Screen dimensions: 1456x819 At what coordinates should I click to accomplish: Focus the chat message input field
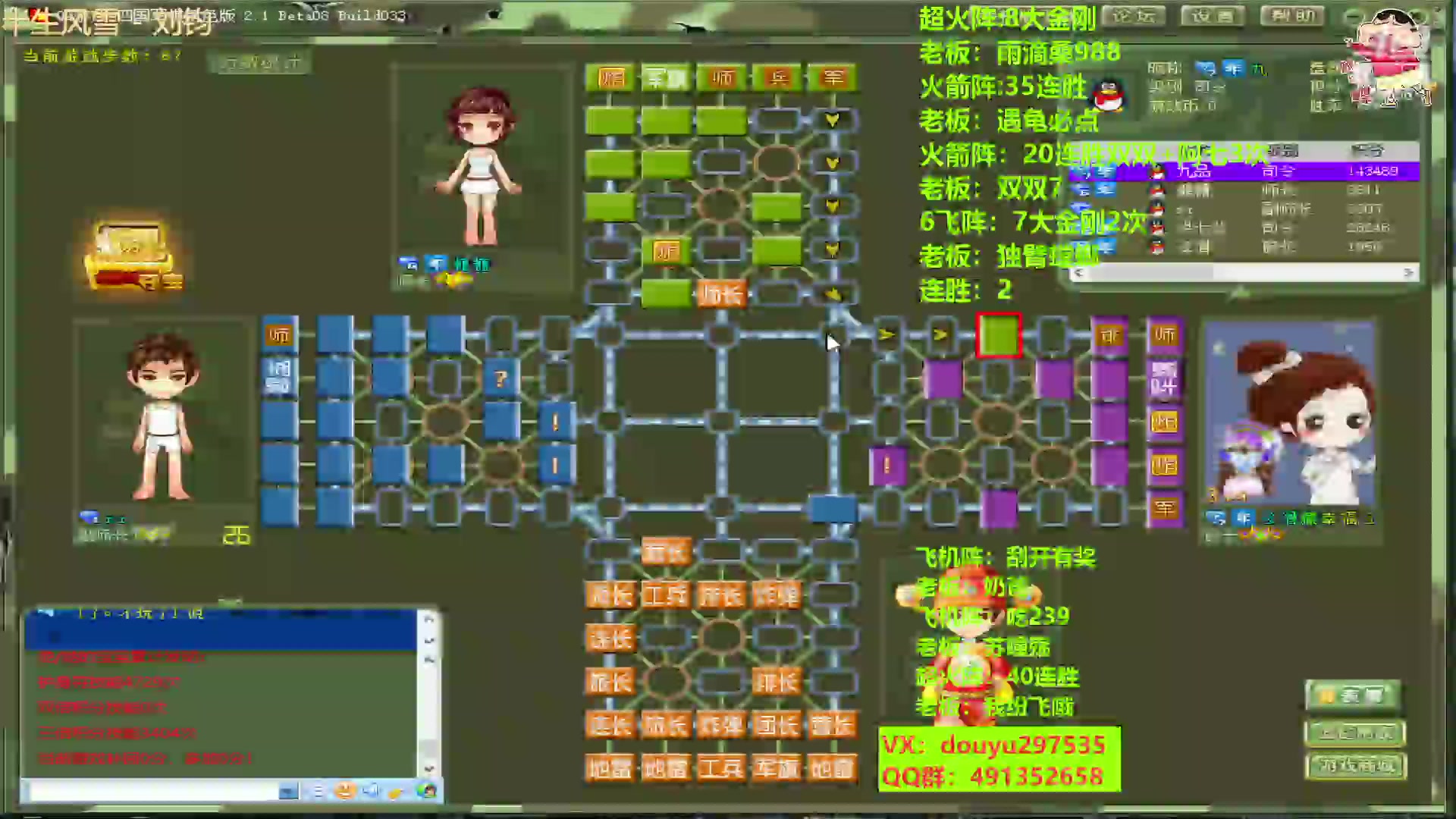point(154,791)
